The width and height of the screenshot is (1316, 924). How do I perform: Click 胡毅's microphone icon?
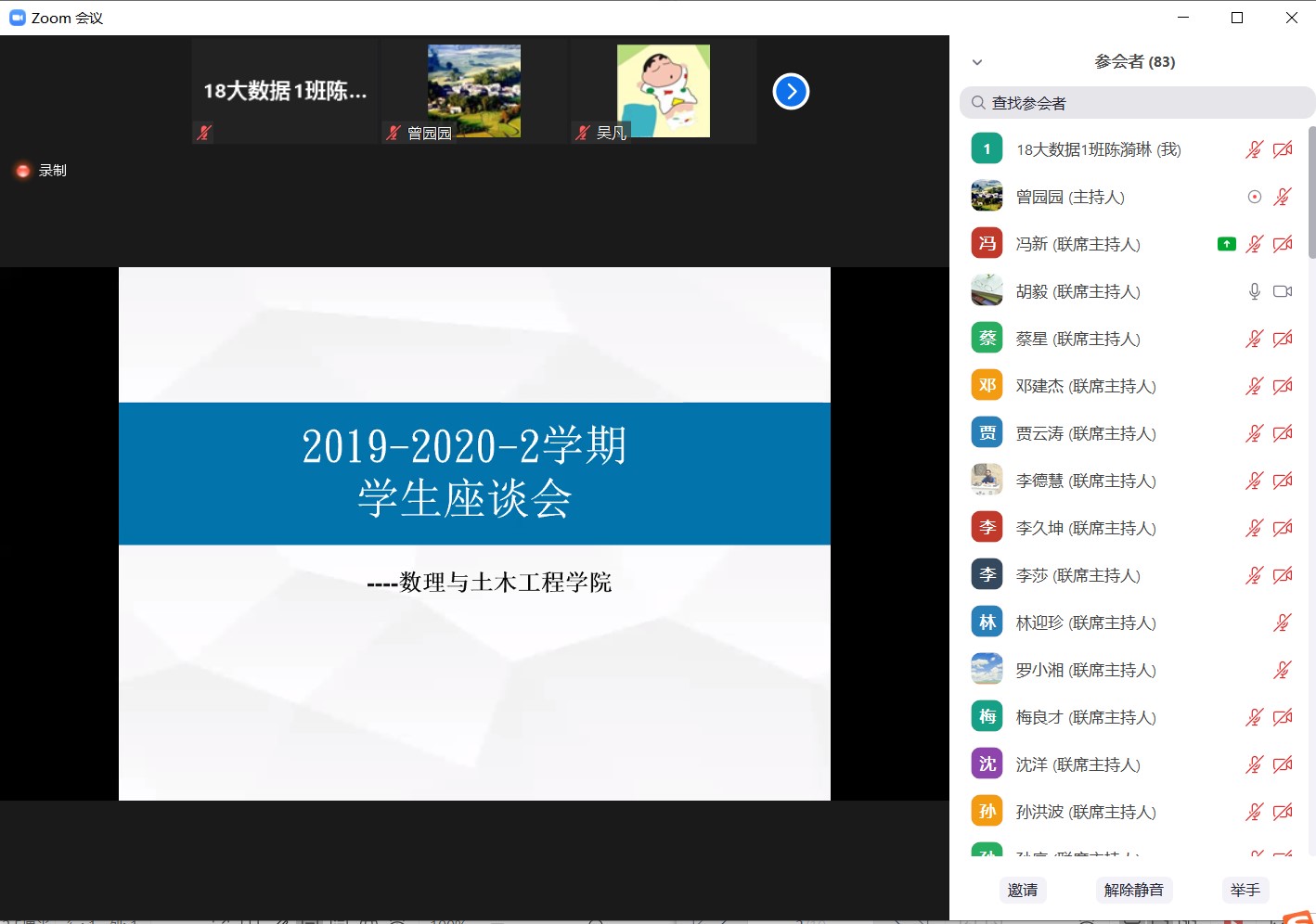pyautogui.click(x=1254, y=291)
